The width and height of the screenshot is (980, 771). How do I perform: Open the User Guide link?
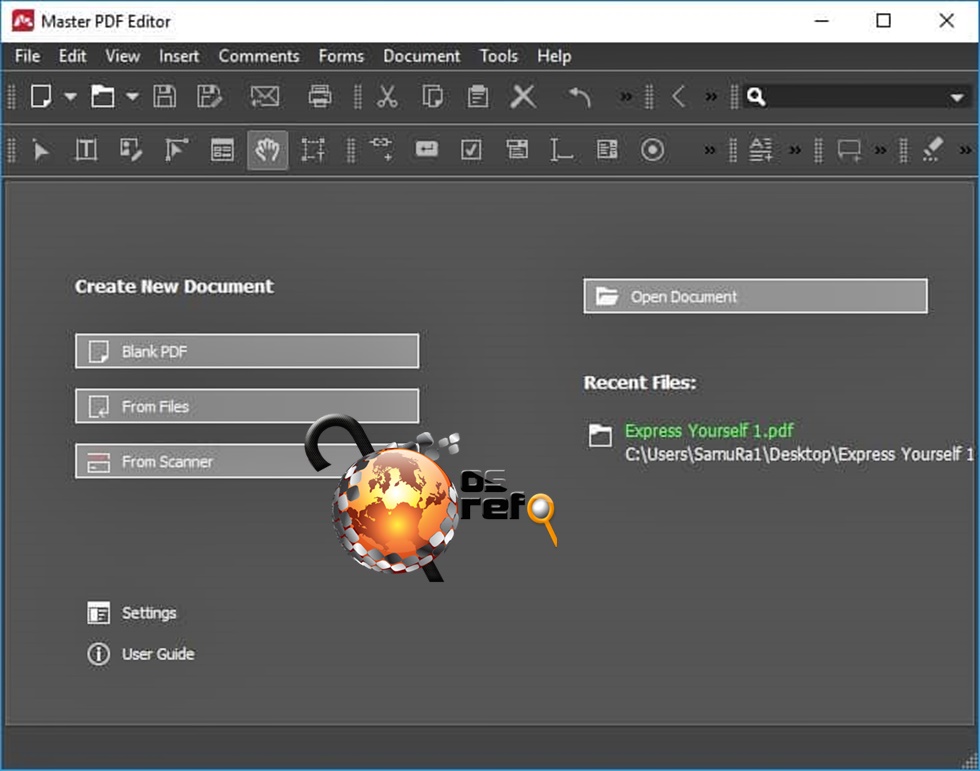point(158,654)
